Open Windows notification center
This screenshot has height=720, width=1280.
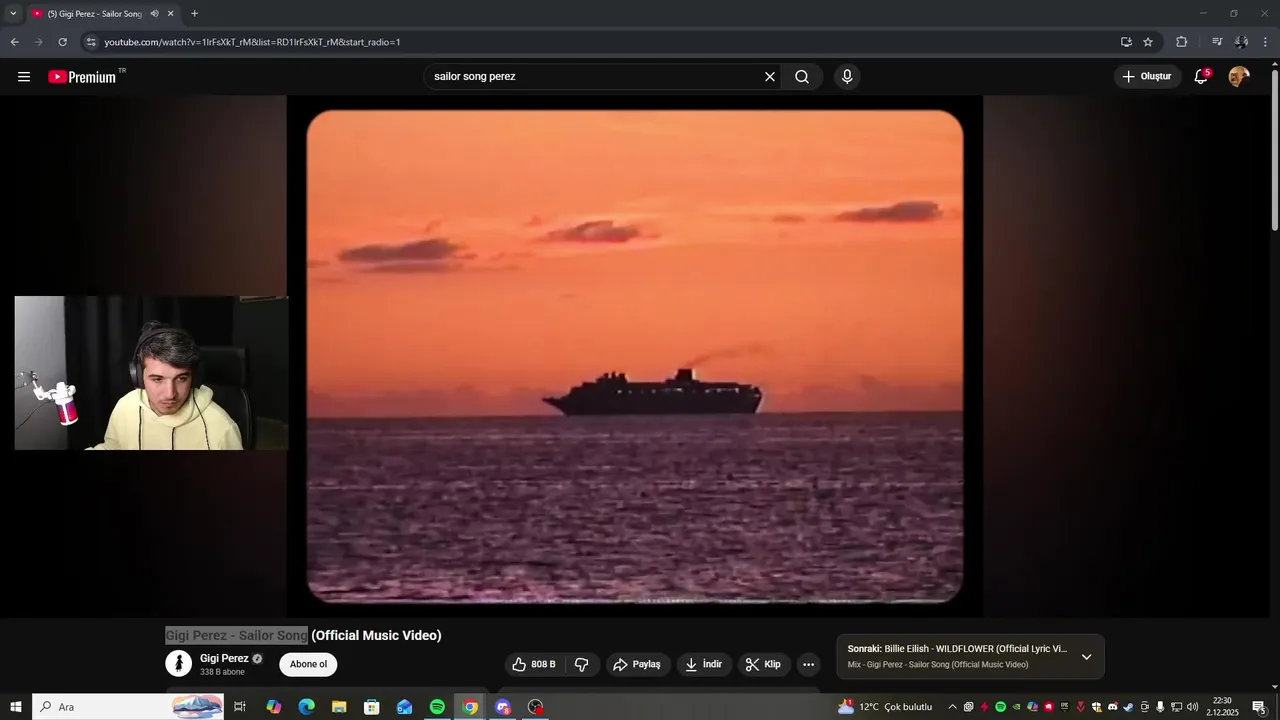pyautogui.click(x=1259, y=707)
